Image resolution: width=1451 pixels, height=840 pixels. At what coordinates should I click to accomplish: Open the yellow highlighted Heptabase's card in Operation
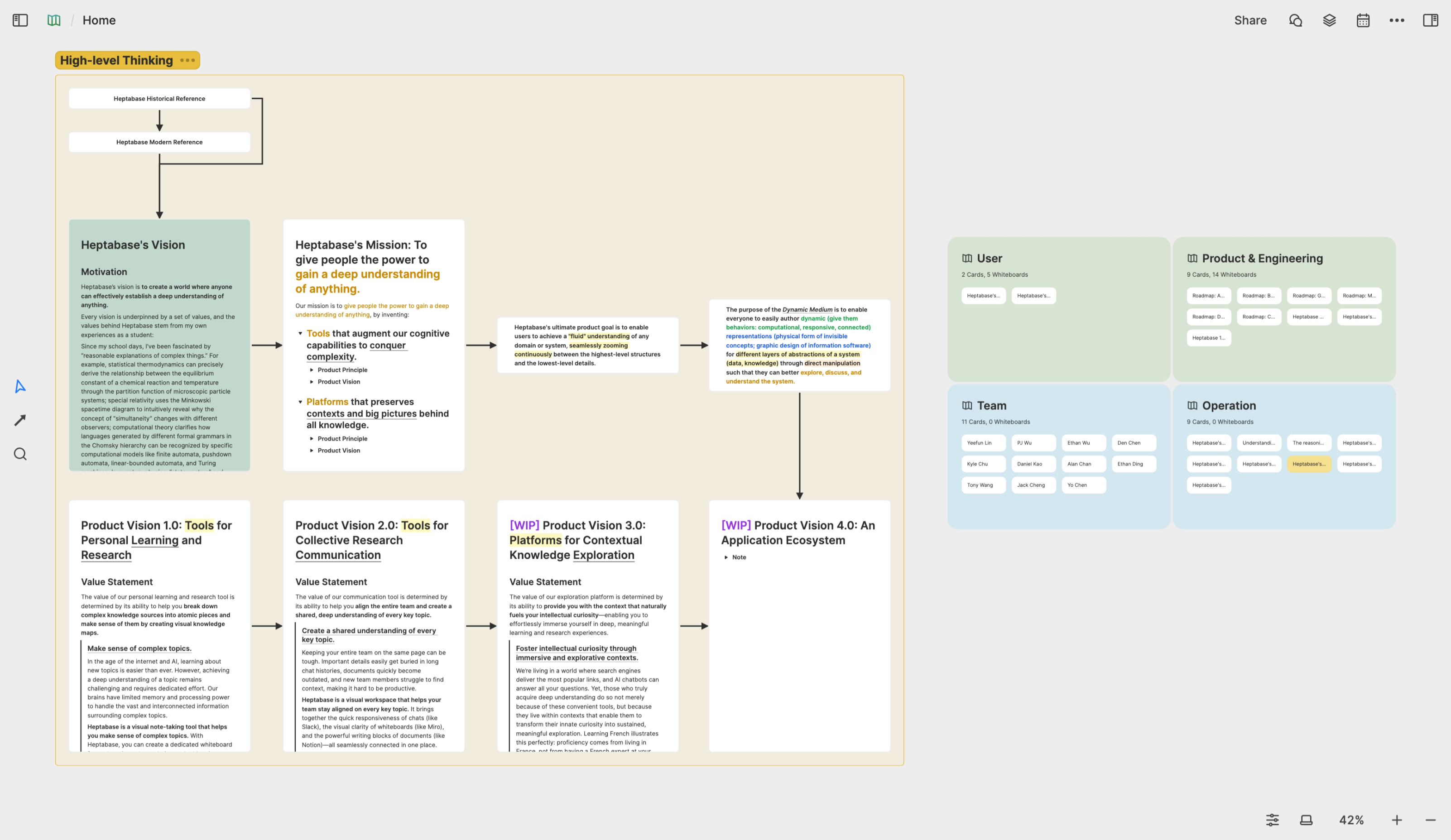pyautogui.click(x=1309, y=464)
